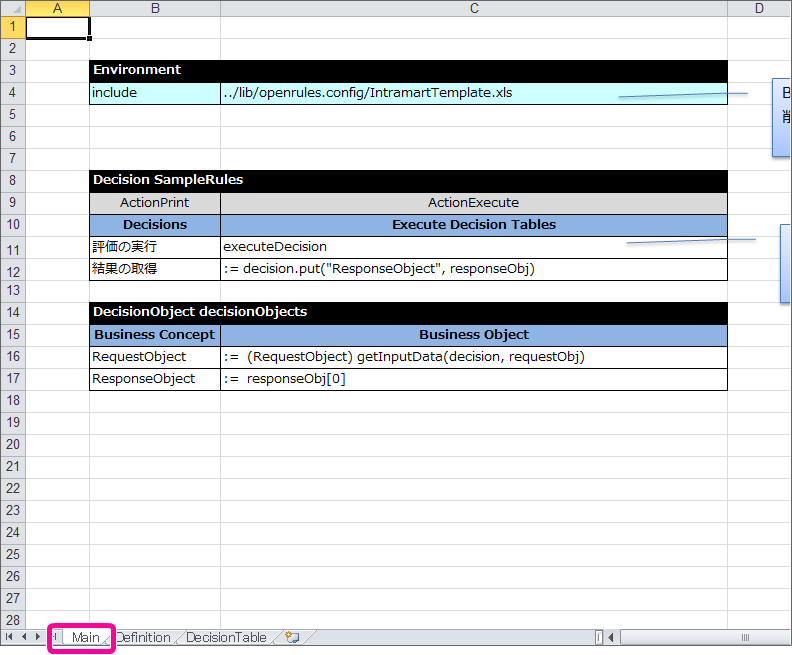The image size is (792, 655).
Task: Click the tab split handle left of Main
Action: [x=56, y=637]
